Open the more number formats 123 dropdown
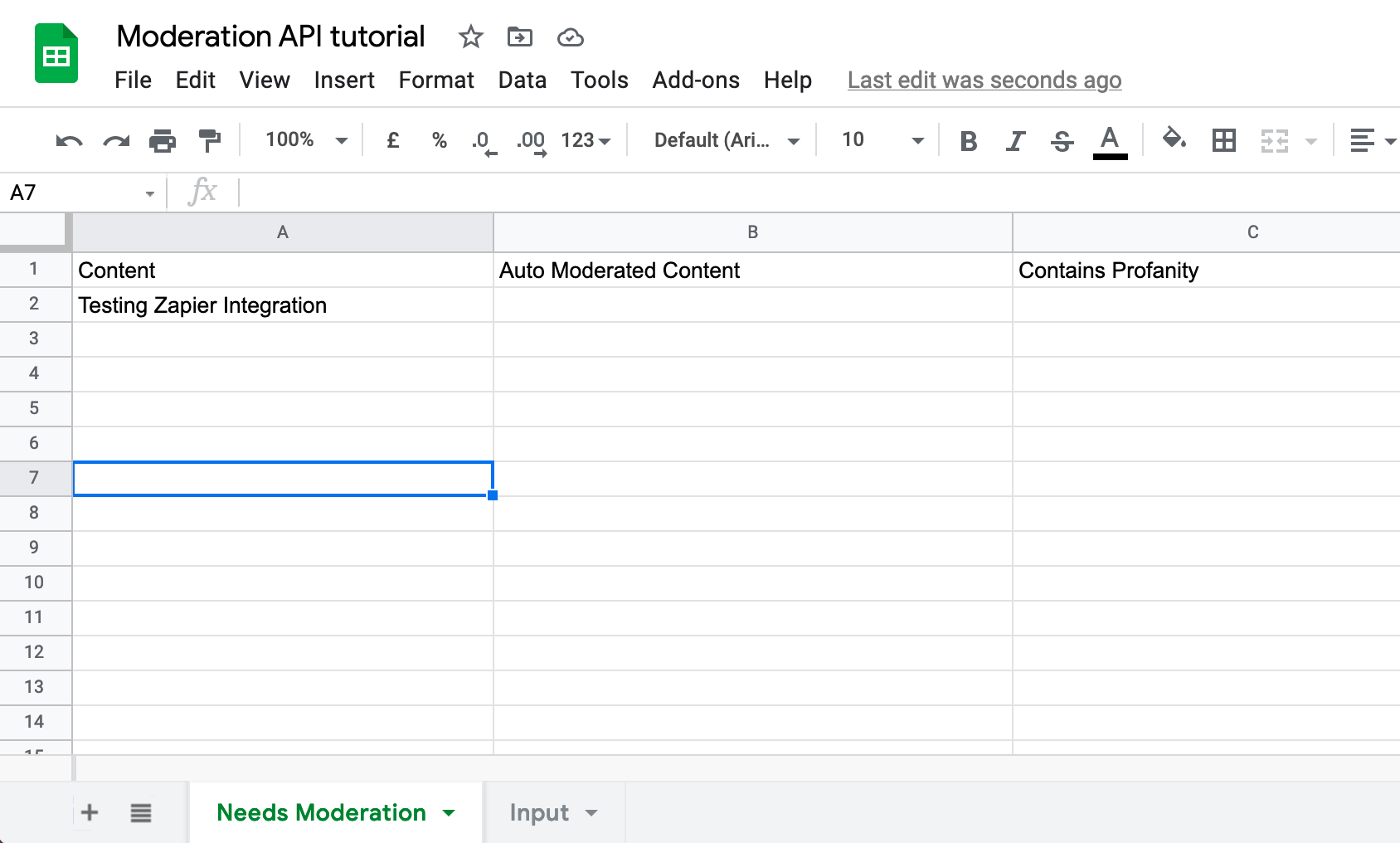1400x843 pixels. point(586,140)
